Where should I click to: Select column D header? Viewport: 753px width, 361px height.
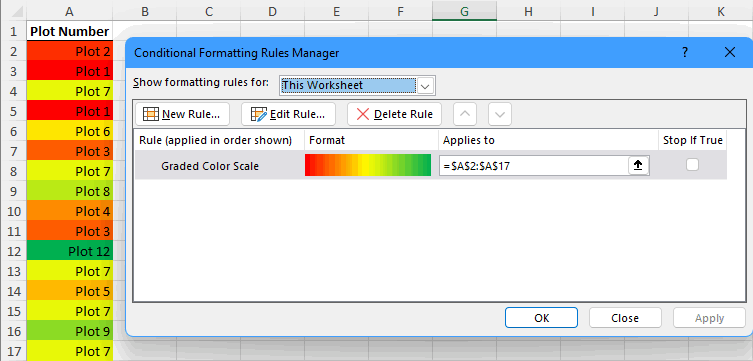pyautogui.click(x=272, y=12)
